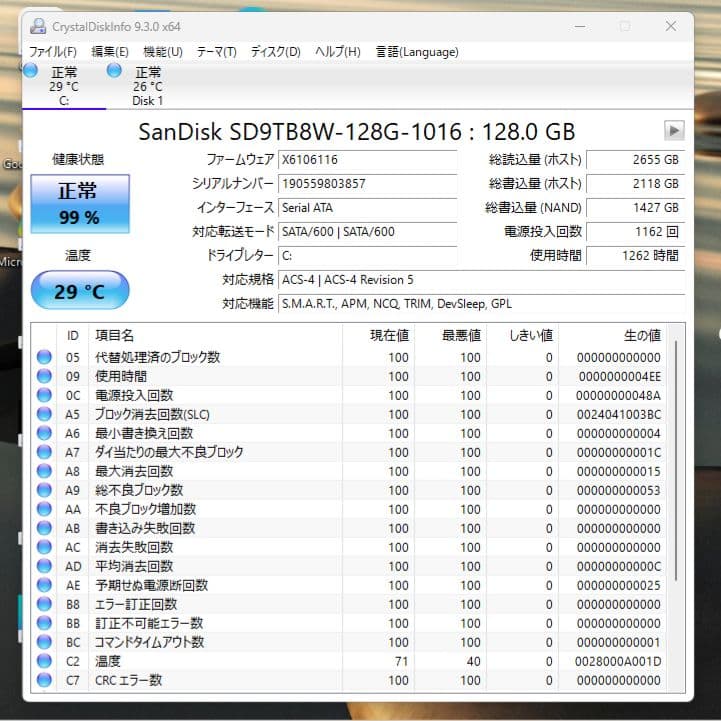Open the テーマ(T) menu
721x721 pixels.
pyautogui.click(x=217, y=52)
